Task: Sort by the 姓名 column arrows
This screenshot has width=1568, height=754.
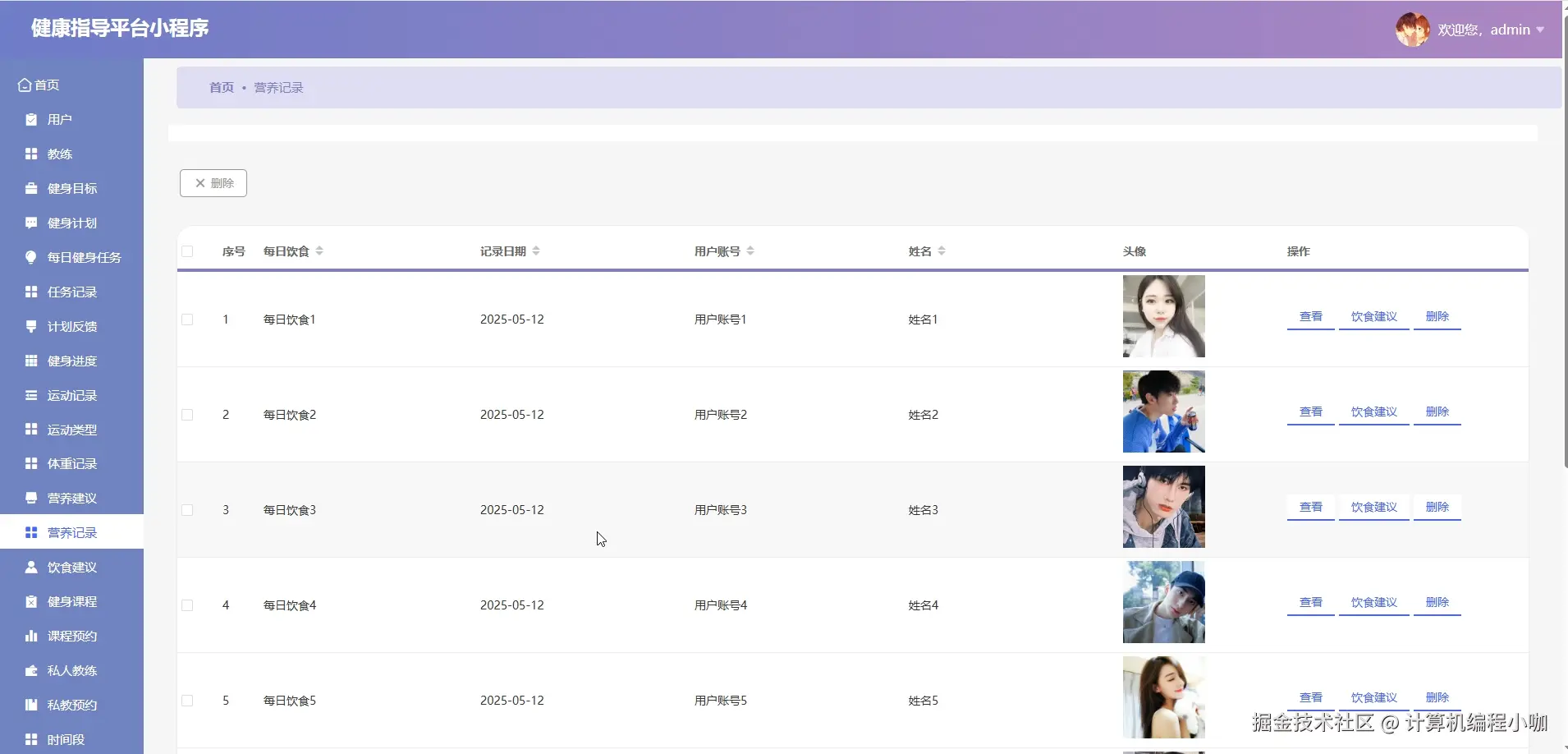Action: coord(942,251)
